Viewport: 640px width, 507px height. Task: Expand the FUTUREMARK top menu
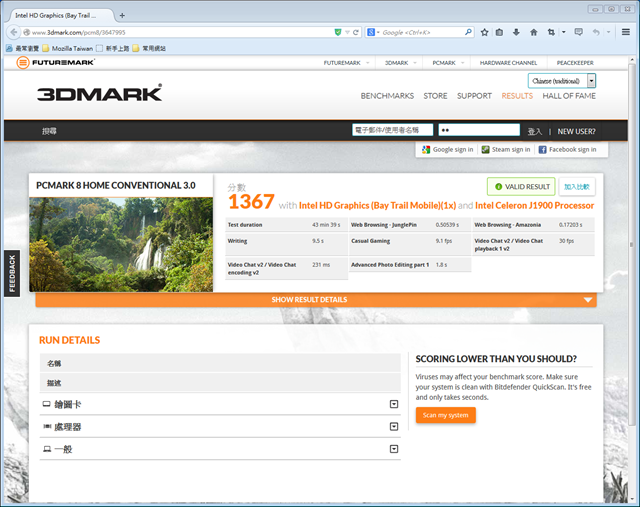[346, 63]
